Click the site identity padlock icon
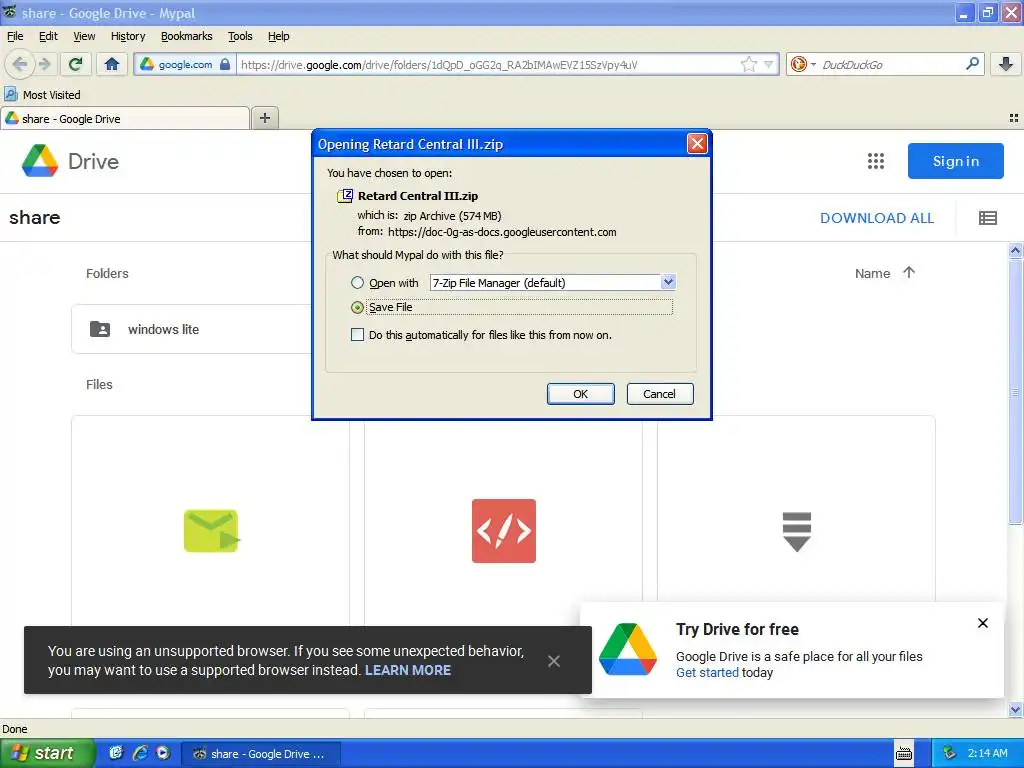Screen dimensions: 1024x768 pos(225,64)
